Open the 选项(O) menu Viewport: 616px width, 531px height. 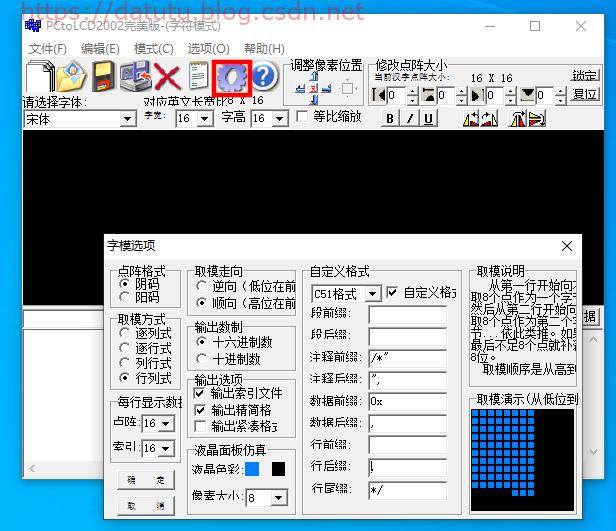point(208,49)
